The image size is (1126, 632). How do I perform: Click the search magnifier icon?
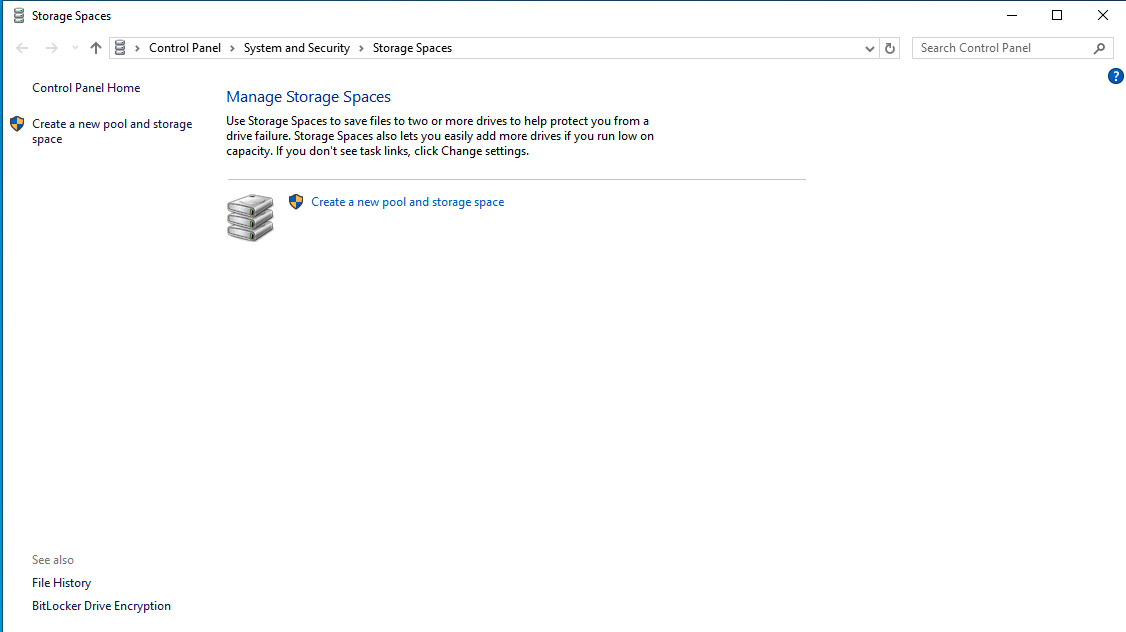(1098, 47)
